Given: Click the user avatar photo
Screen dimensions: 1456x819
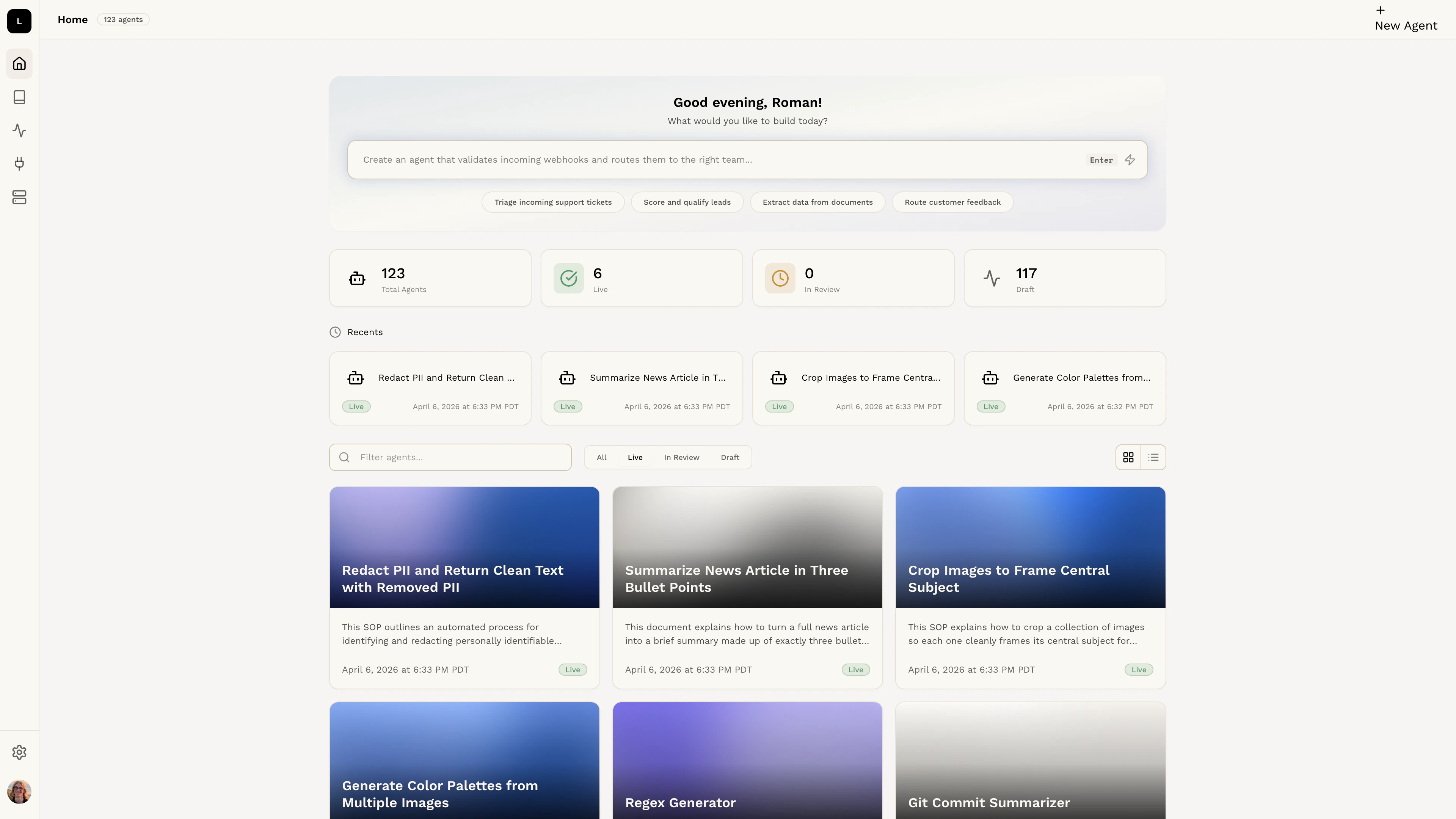Looking at the screenshot, I should pyautogui.click(x=19, y=792).
